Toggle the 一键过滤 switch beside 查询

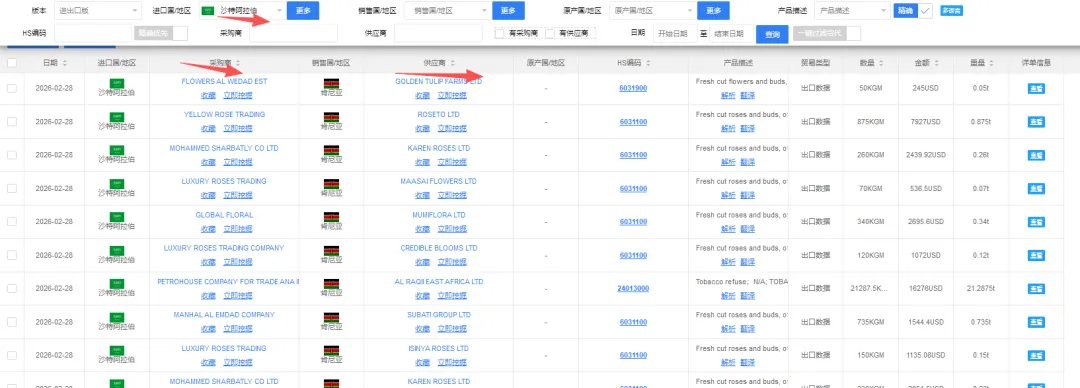pyautogui.click(x=827, y=33)
